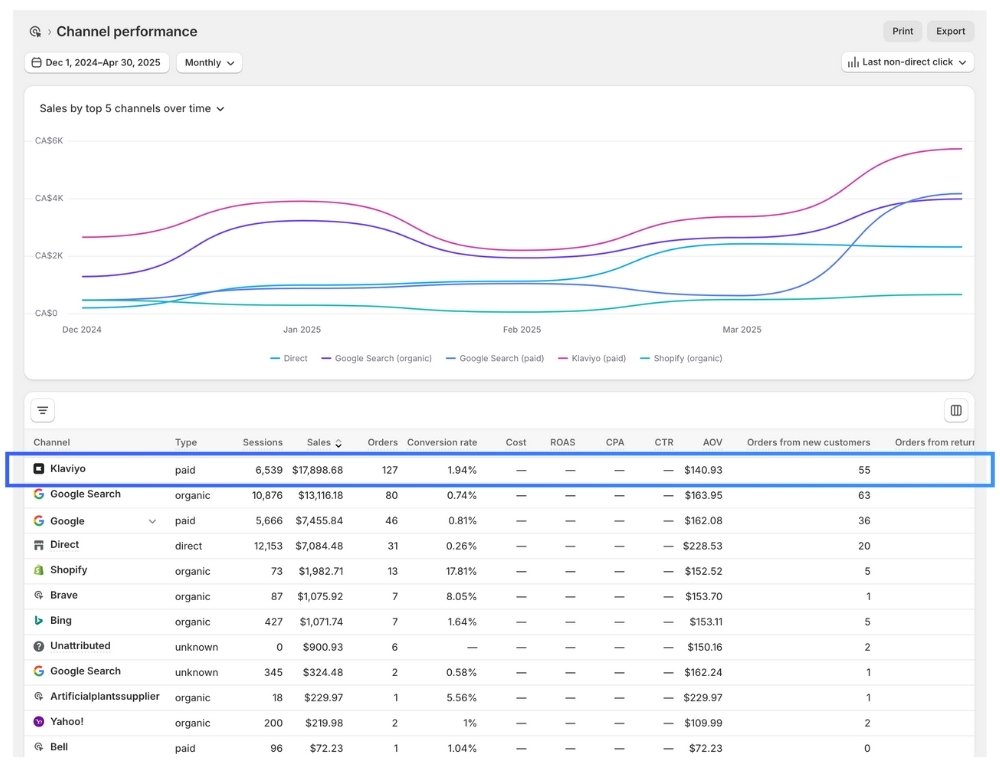Click the Print button
Image resolution: width=1000 pixels, height=767 pixels.
coord(902,31)
